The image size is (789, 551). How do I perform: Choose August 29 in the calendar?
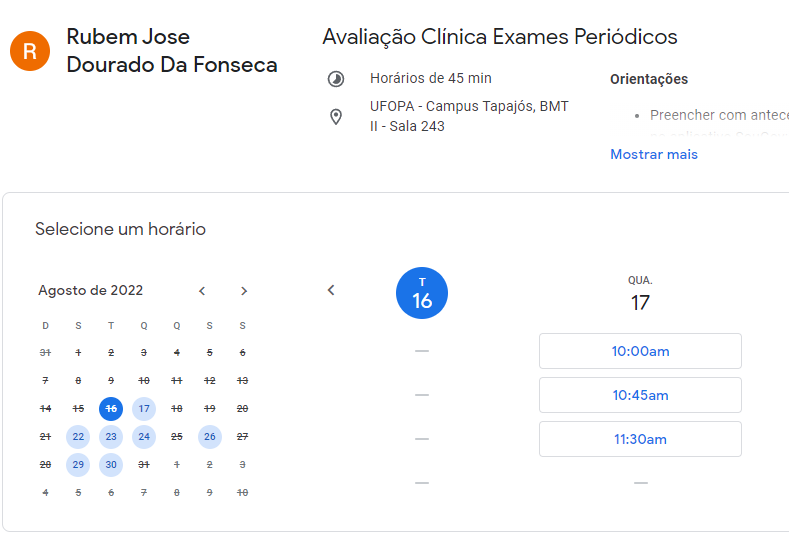pyautogui.click(x=78, y=464)
